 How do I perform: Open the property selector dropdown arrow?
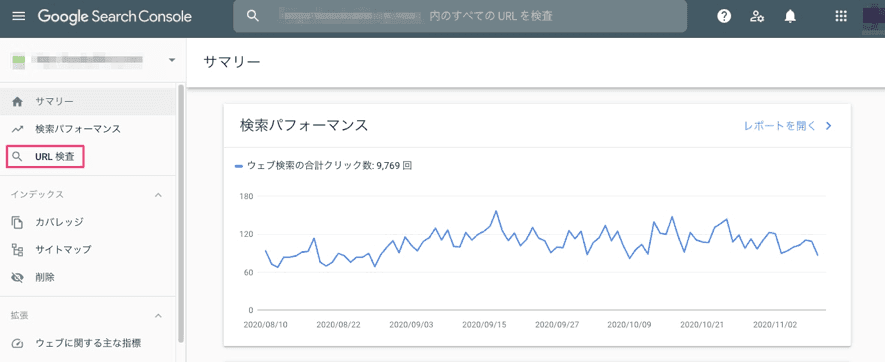pos(172,60)
